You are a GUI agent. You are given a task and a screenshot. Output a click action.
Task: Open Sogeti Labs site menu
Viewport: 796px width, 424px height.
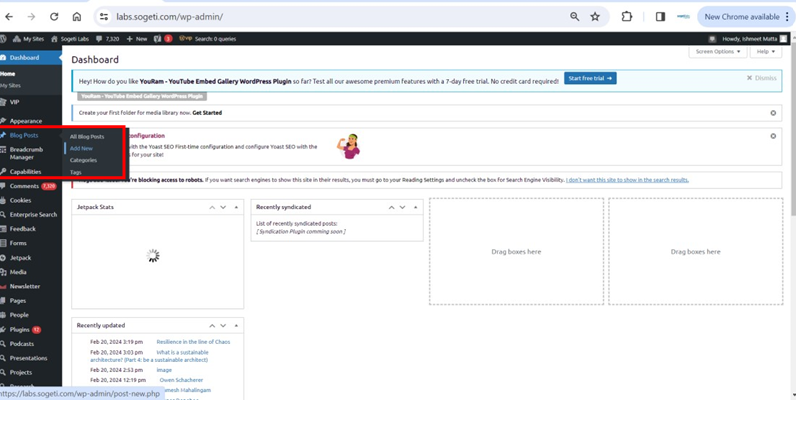pos(70,39)
